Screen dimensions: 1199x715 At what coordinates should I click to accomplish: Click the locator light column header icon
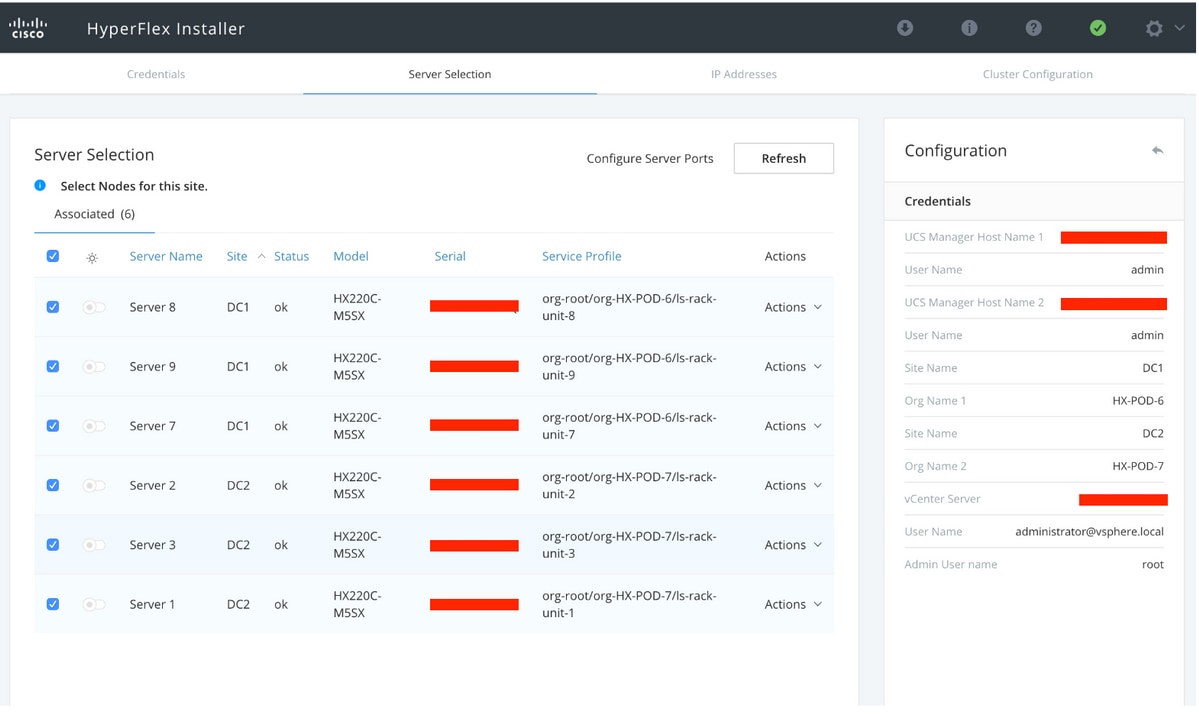click(92, 258)
